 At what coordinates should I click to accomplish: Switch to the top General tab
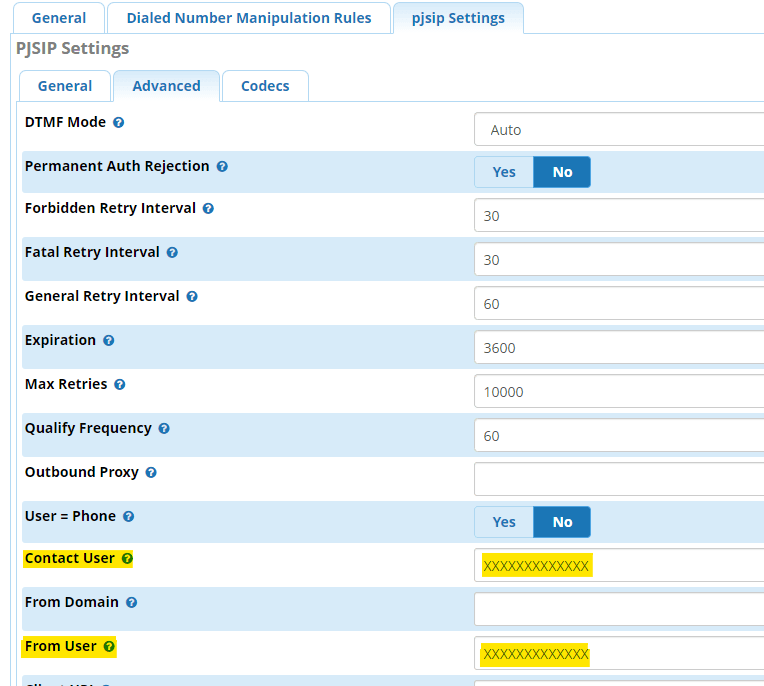[x=59, y=18]
